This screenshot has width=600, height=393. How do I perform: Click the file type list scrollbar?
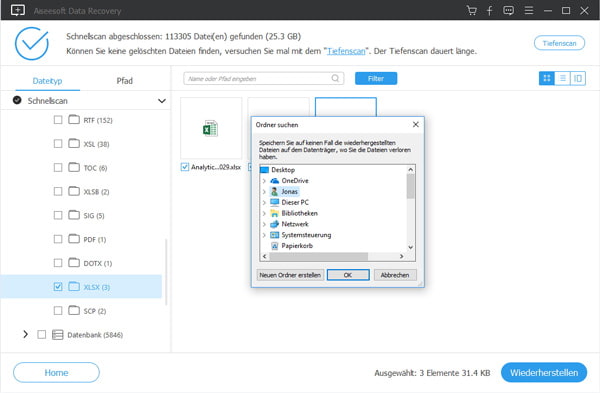[166, 272]
